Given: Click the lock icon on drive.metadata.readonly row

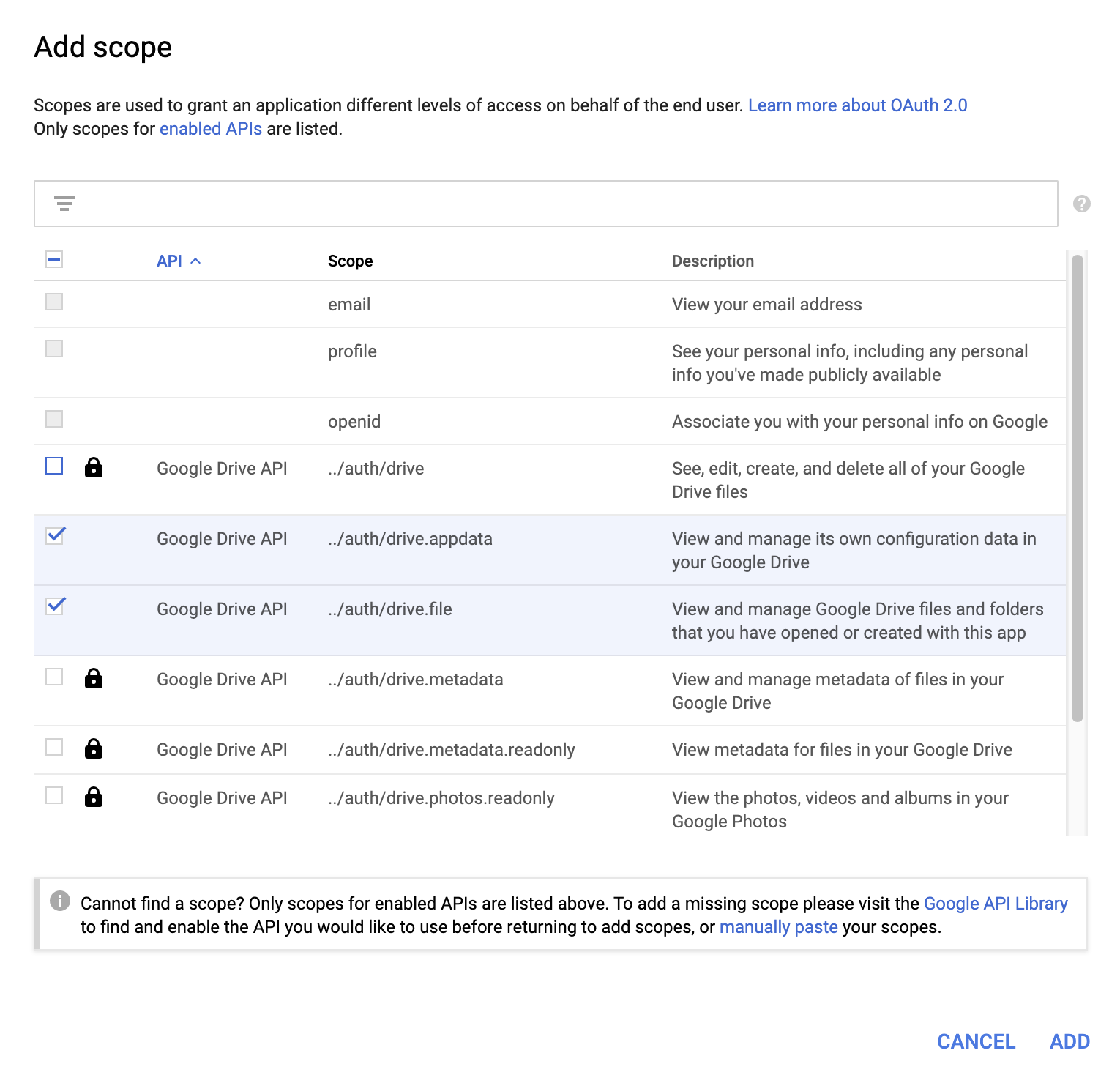Looking at the screenshot, I should [94, 749].
